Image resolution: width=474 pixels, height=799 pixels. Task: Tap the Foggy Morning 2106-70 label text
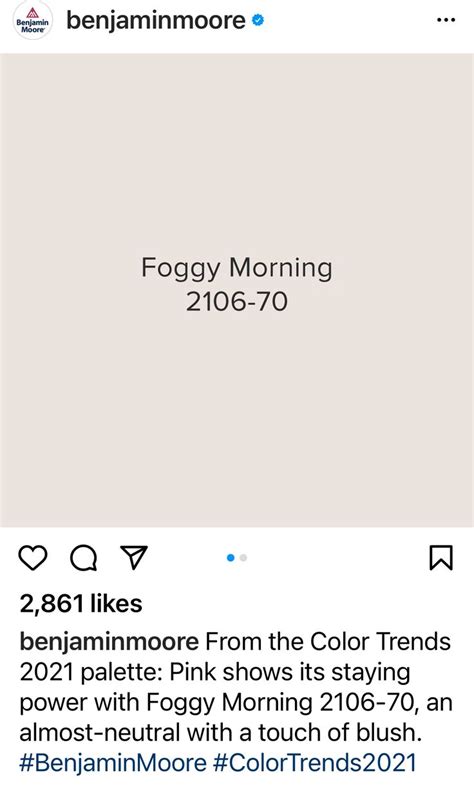point(237,284)
